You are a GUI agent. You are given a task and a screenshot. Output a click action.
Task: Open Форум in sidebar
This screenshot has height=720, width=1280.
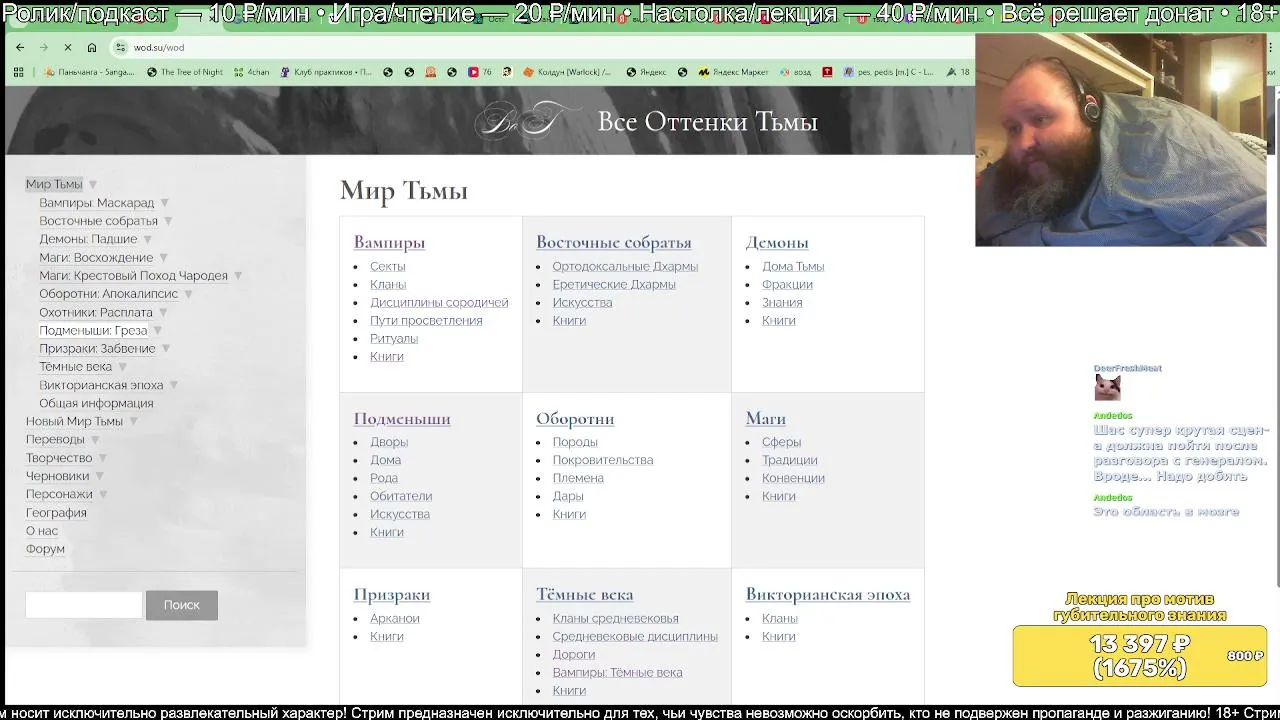pyautogui.click(x=45, y=549)
